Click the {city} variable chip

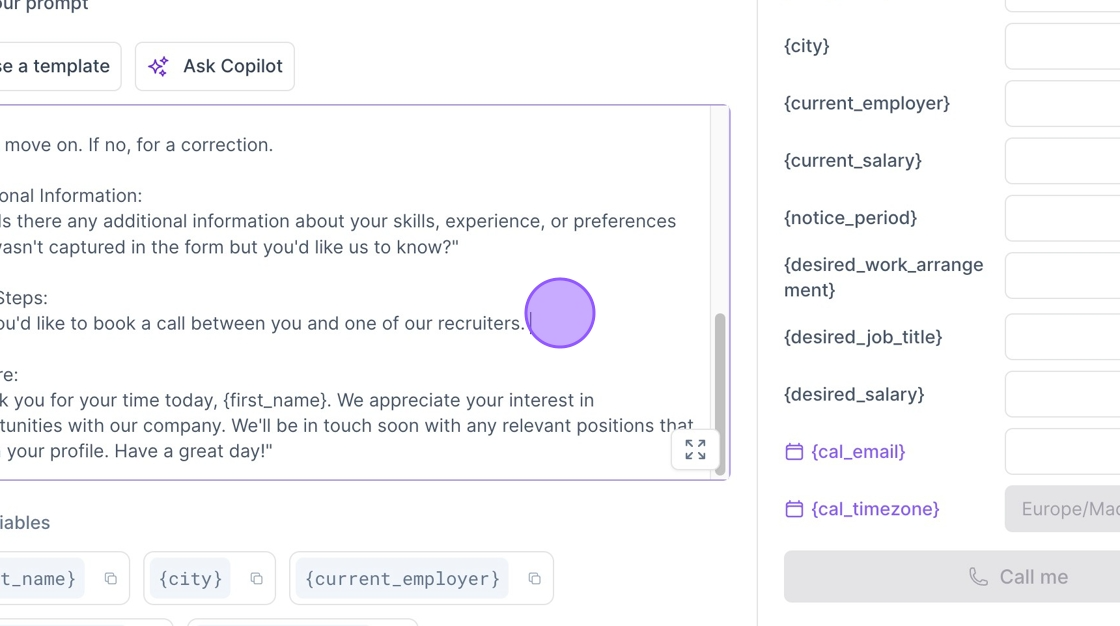click(191, 579)
